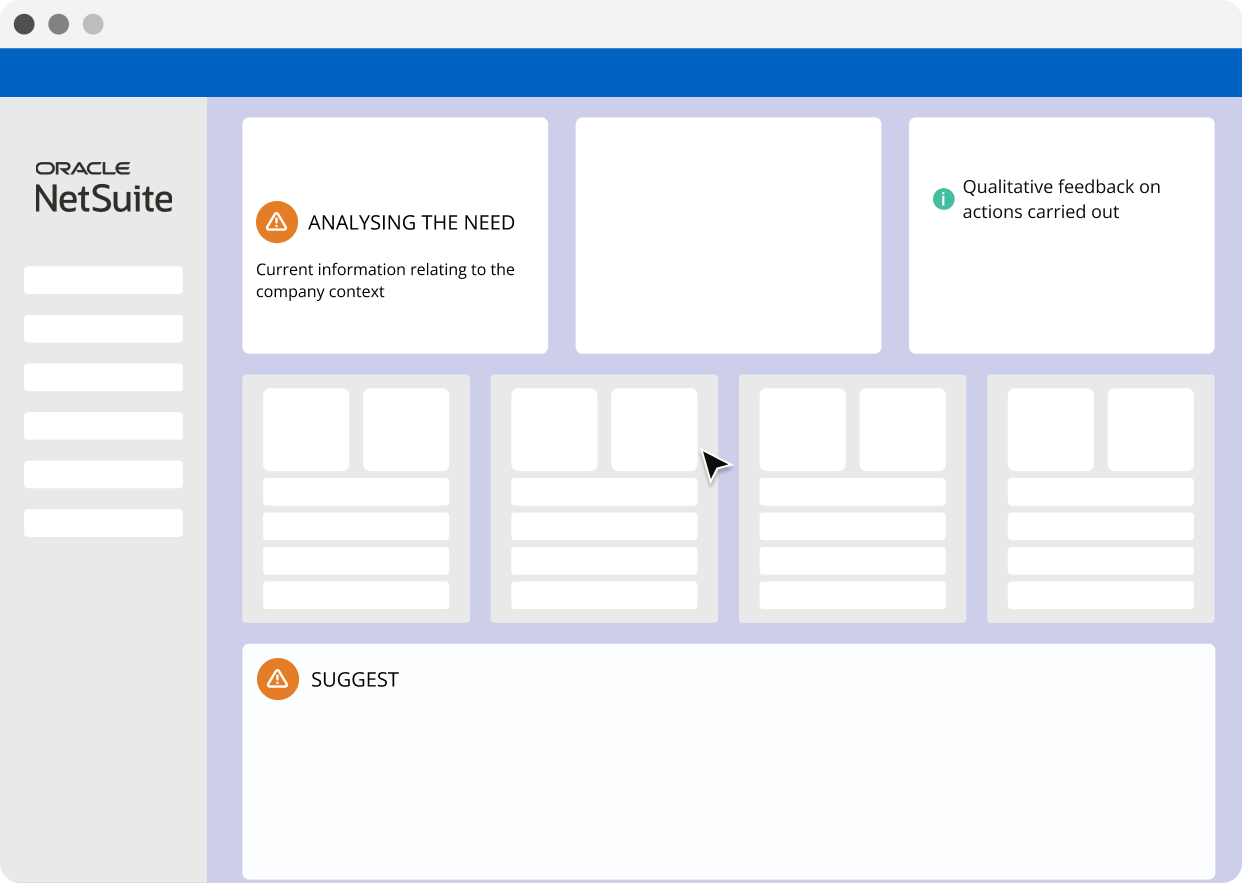The width and height of the screenshot is (1242, 883).
Task: Click the middle window control dot in title bar
Action: [x=59, y=24]
